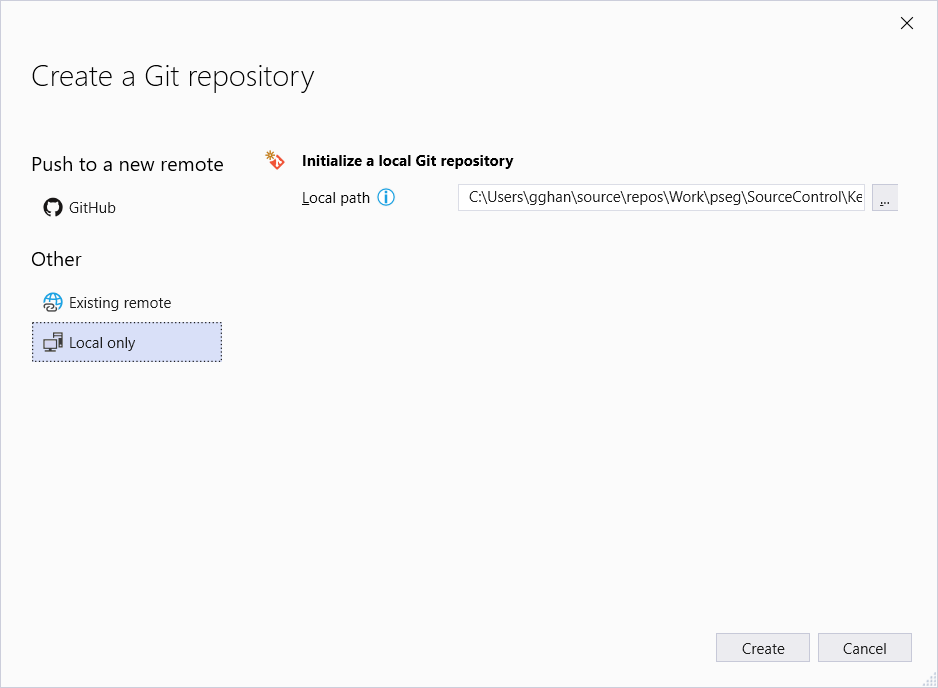This screenshot has width=938, height=688.
Task: Choose the Local only option text
Action: point(102,343)
